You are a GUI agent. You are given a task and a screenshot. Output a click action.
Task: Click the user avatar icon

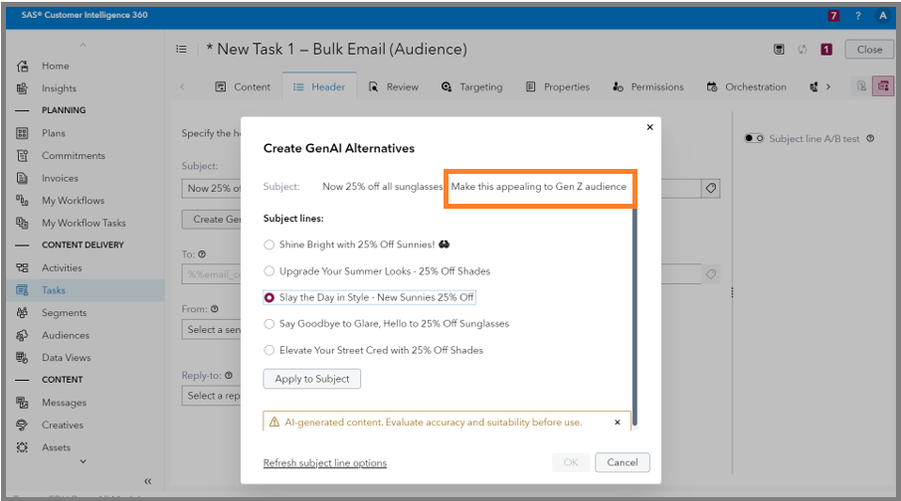pyautogui.click(x=882, y=16)
